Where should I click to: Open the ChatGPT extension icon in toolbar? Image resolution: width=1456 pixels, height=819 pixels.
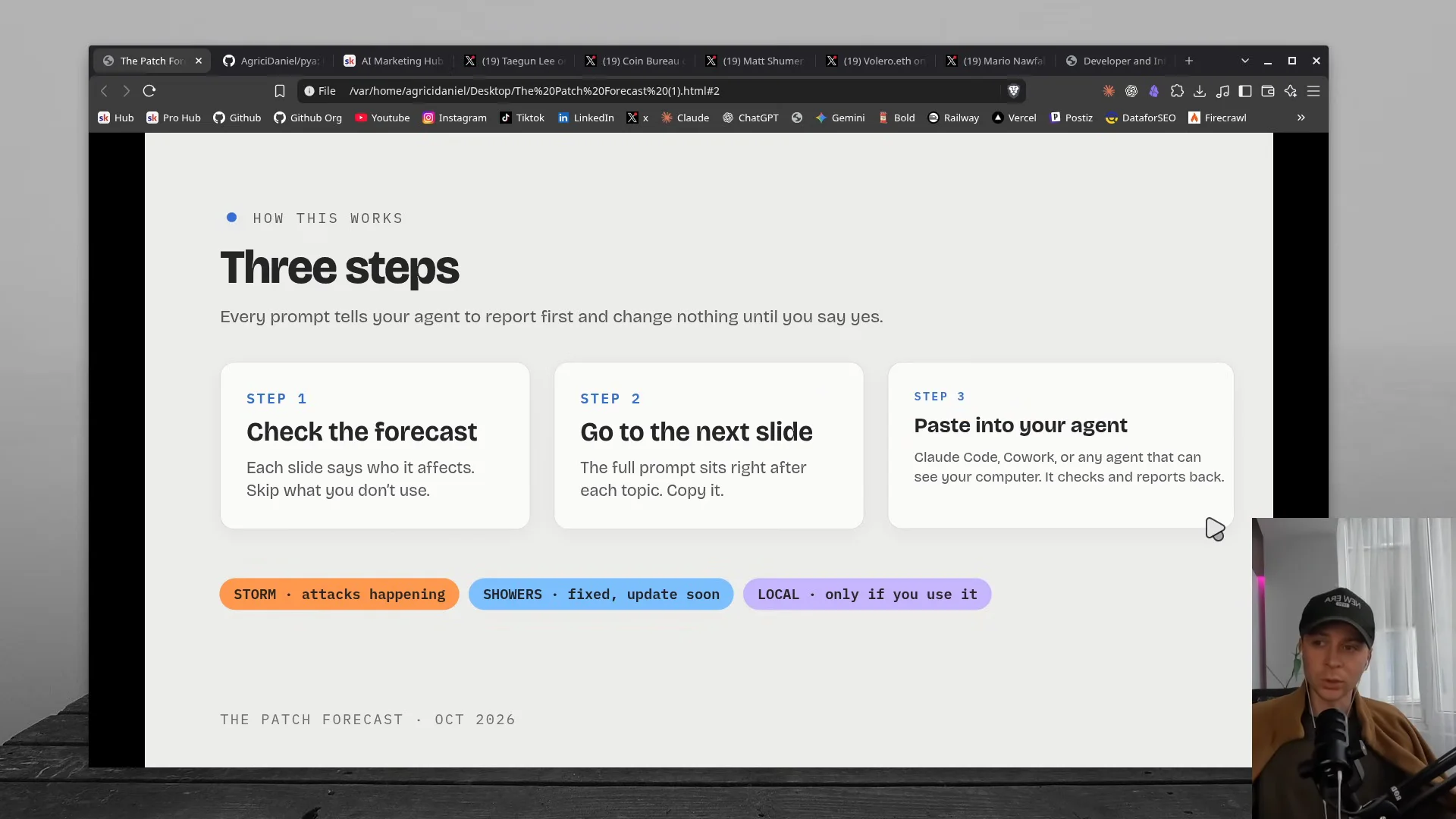[x=1131, y=91]
